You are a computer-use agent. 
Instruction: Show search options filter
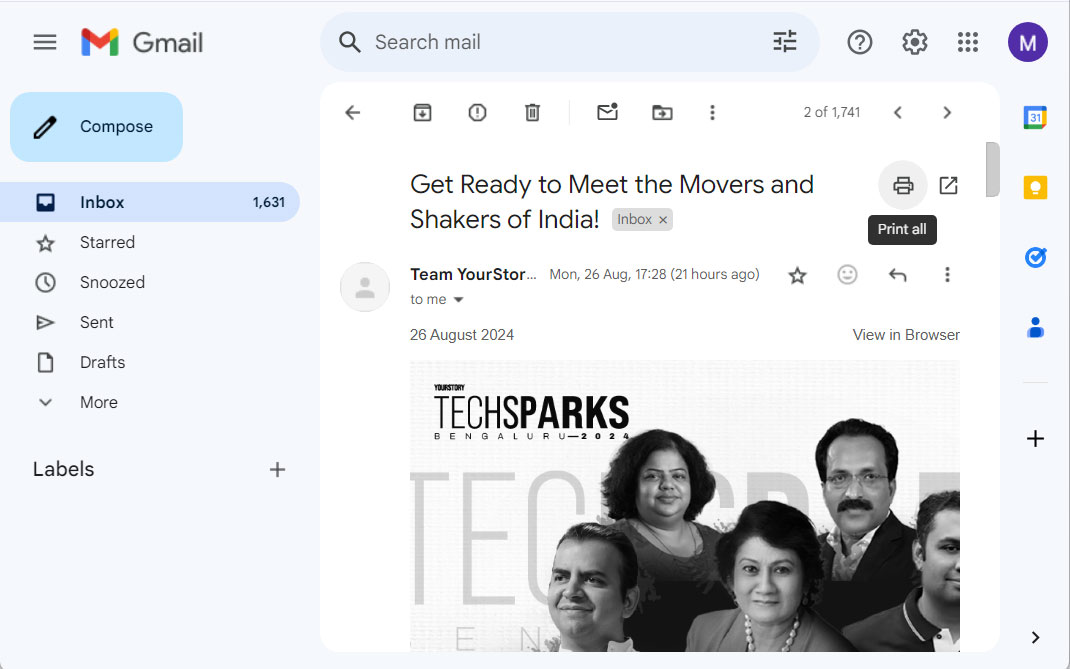coord(785,42)
